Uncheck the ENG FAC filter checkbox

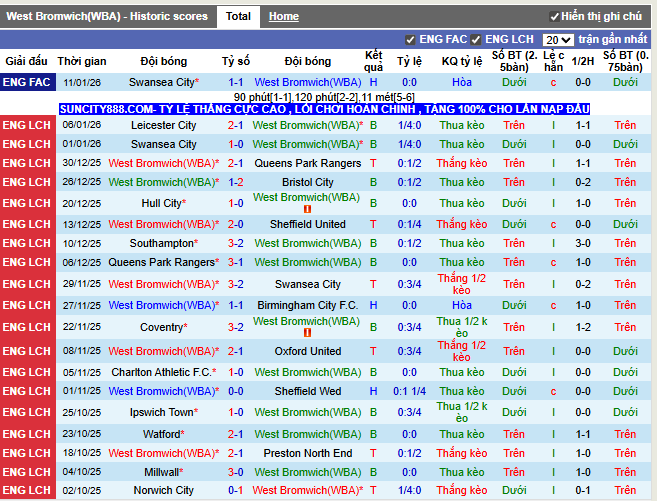(x=410, y=40)
